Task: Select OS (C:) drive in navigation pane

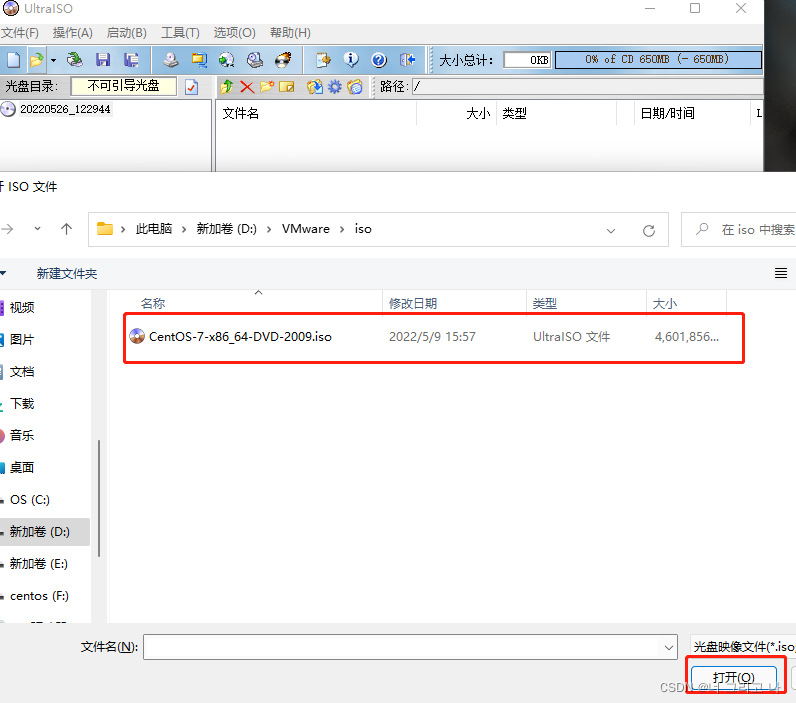Action: (29, 500)
